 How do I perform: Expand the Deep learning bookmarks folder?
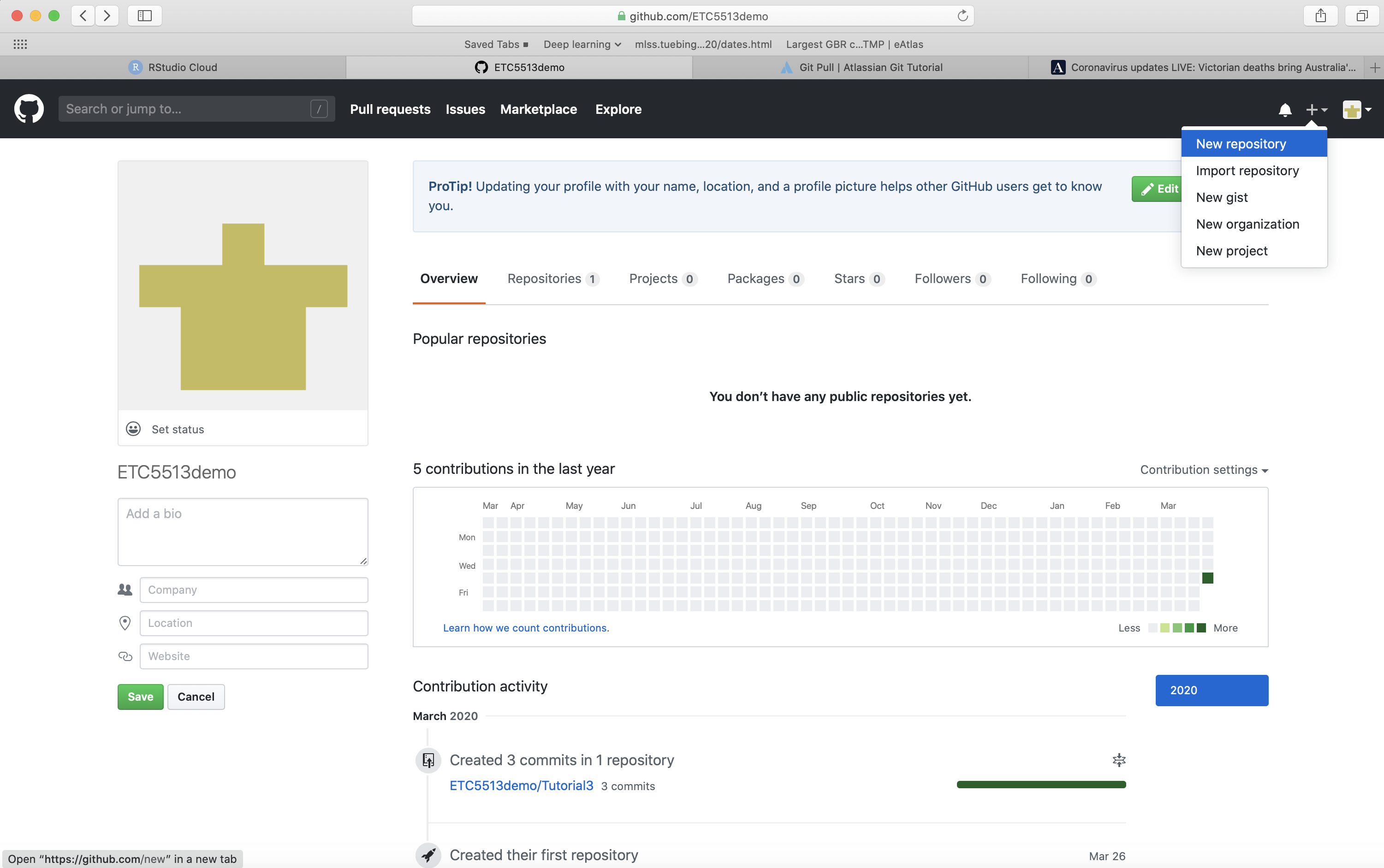tap(582, 44)
